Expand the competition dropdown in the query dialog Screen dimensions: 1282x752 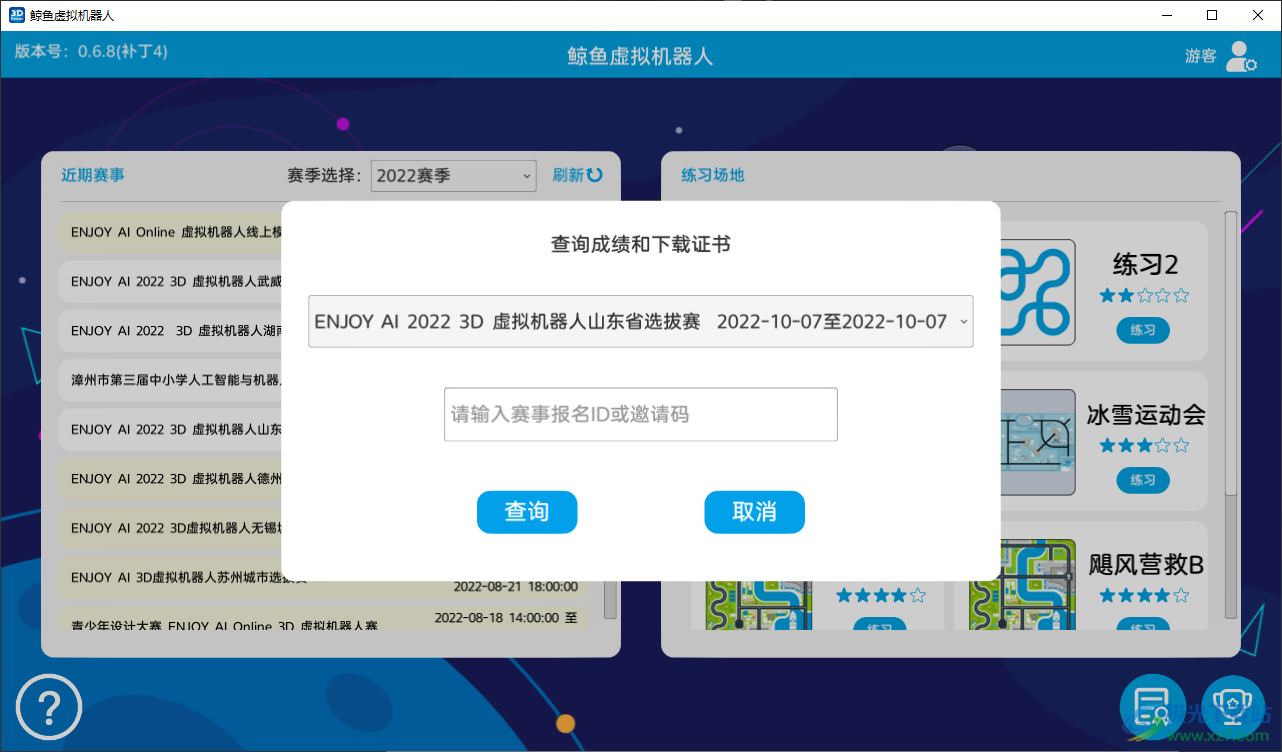[640, 322]
